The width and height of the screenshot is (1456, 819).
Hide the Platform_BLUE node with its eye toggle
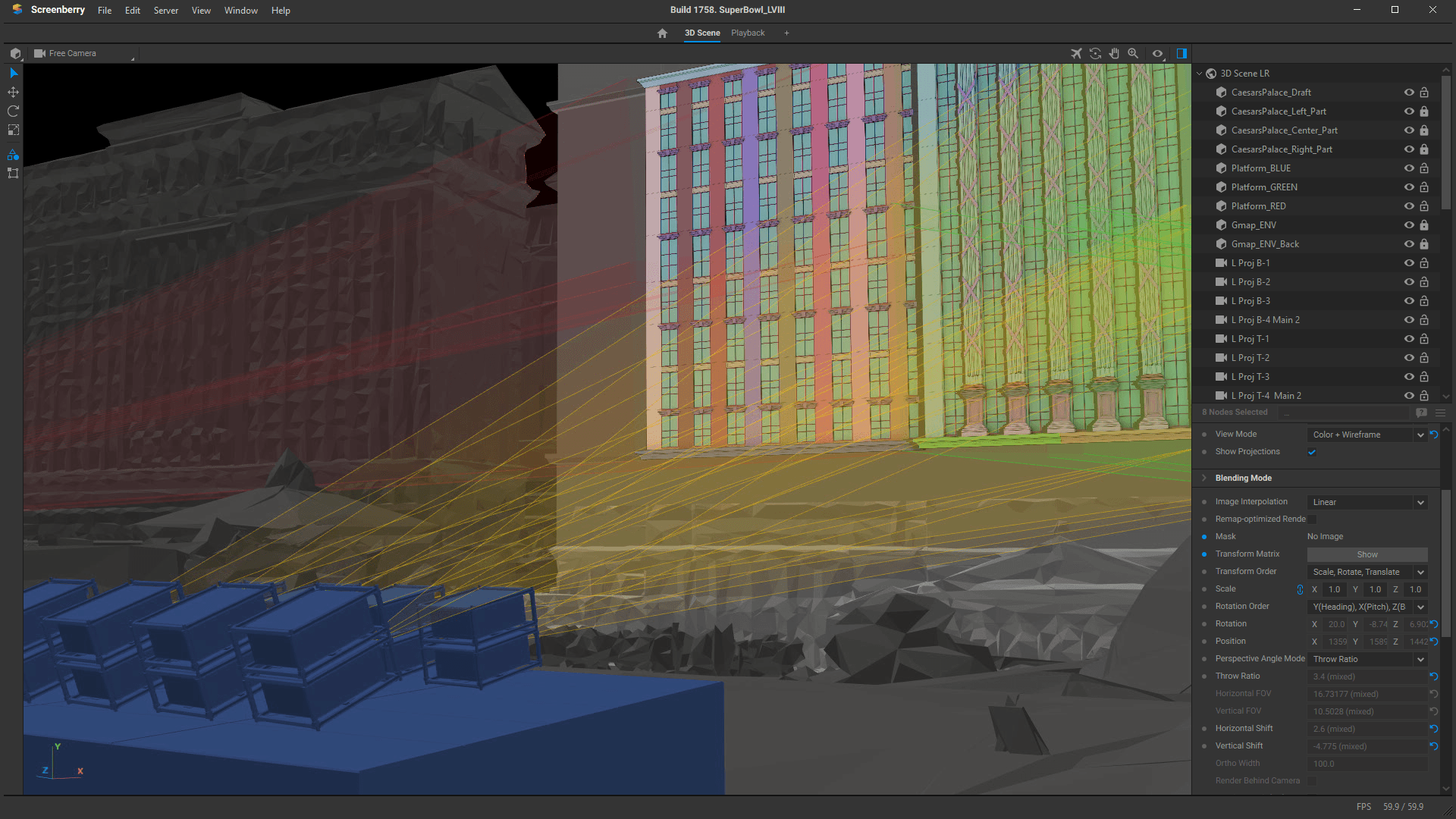(x=1409, y=168)
